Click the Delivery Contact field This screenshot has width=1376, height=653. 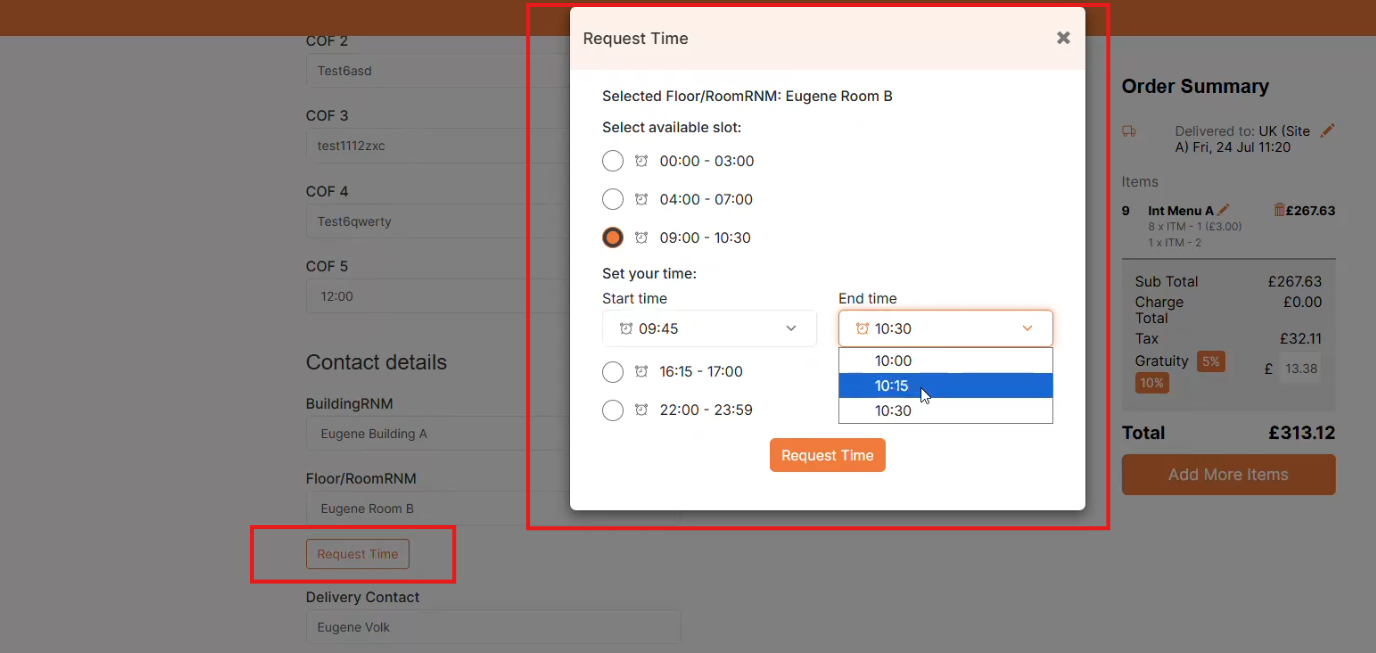click(x=493, y=627)
